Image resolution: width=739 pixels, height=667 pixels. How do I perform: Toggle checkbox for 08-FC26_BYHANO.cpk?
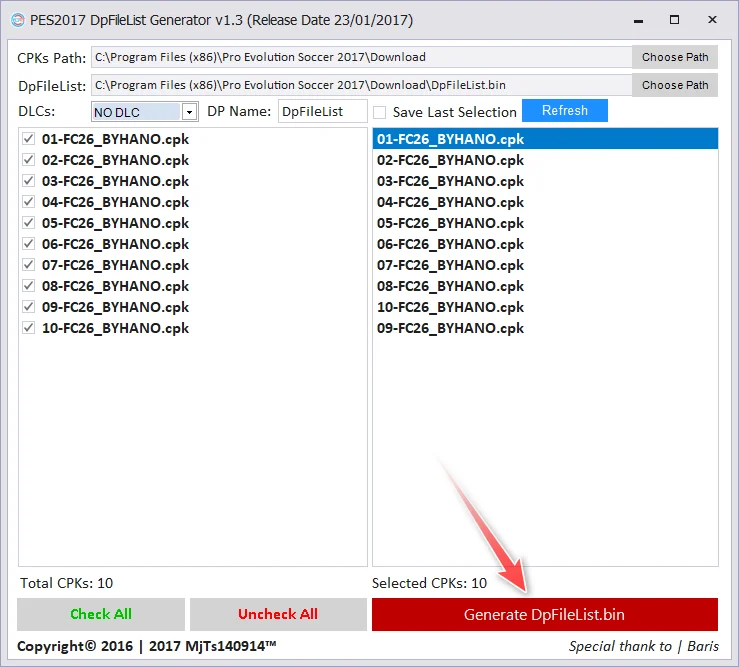coord(28,285)
